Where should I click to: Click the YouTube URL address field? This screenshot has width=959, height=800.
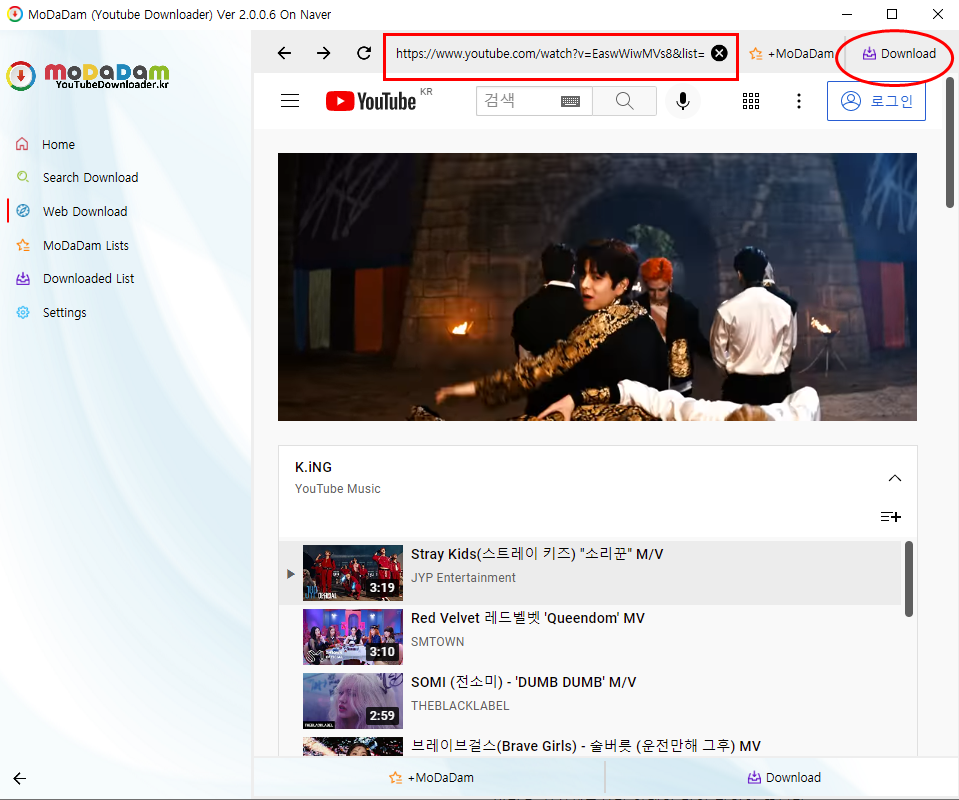pos(550,54)
